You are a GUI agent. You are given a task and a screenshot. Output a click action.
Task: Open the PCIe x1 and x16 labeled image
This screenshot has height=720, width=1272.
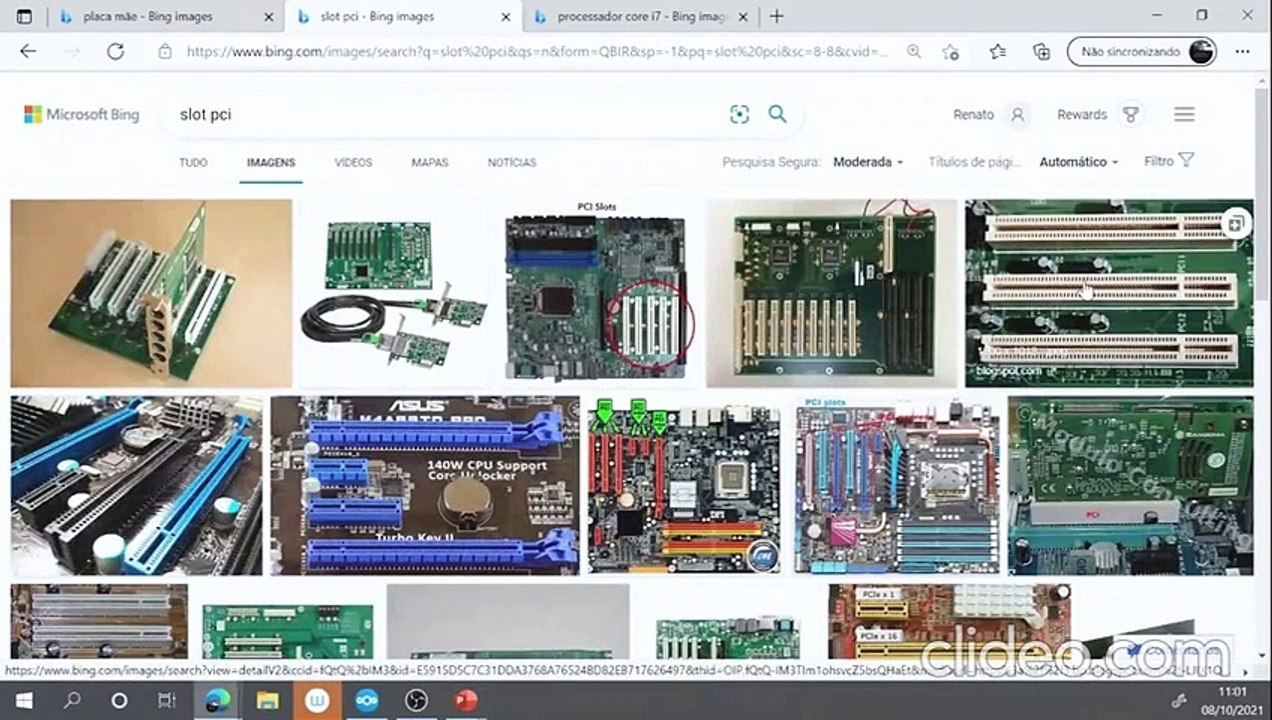(x=949, y=622)
